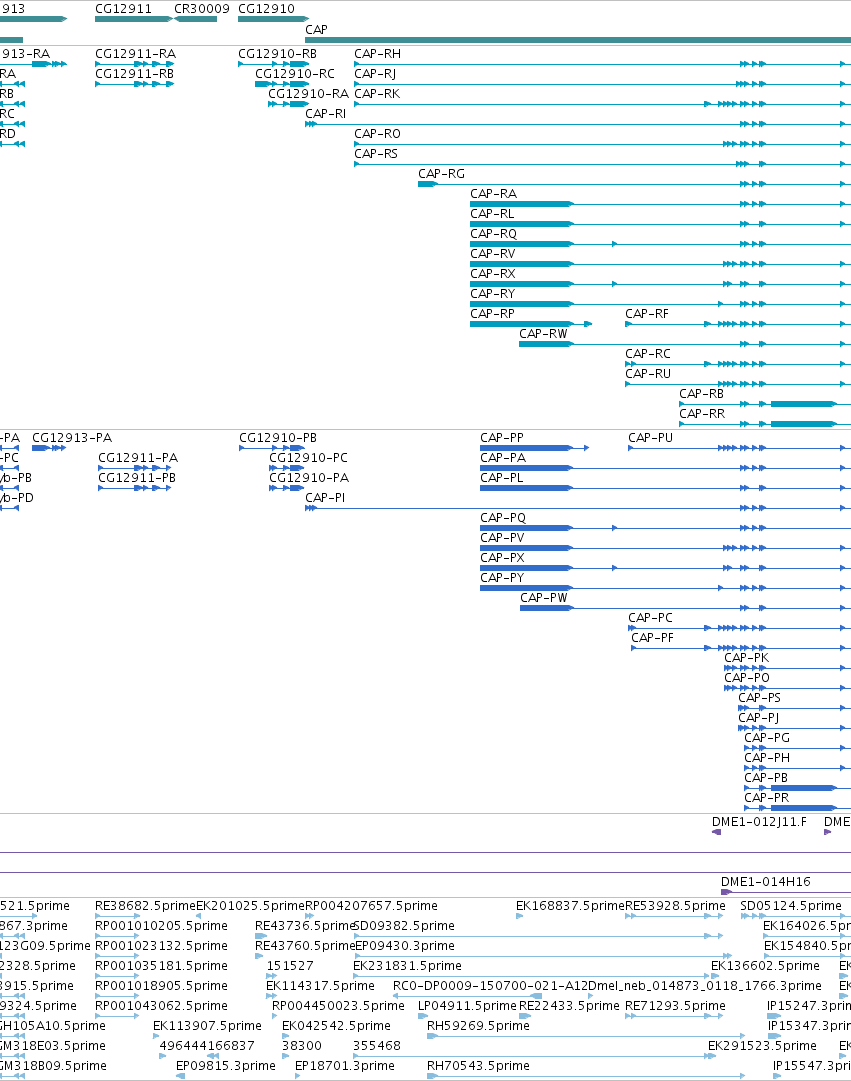Select the CAP-RW transcript label
The height and width of the screenshot is (1081, 851).
pos(543,334)
